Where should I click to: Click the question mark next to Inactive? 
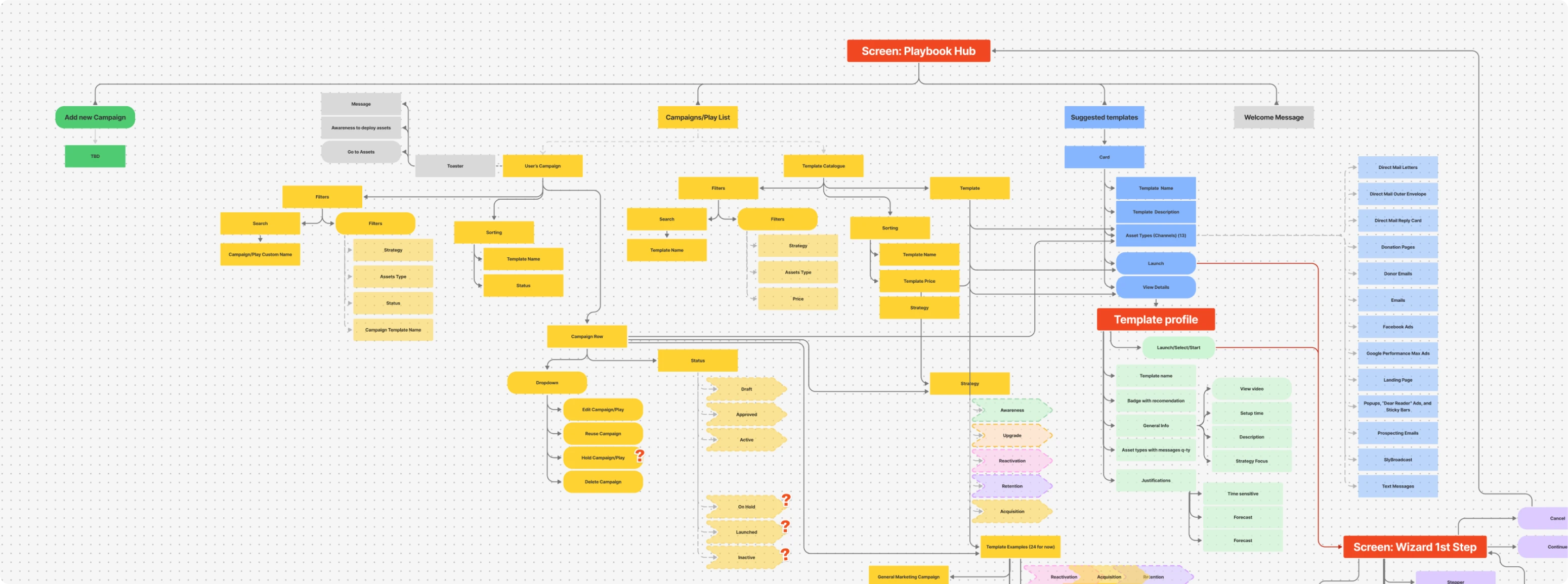(785, 552)
